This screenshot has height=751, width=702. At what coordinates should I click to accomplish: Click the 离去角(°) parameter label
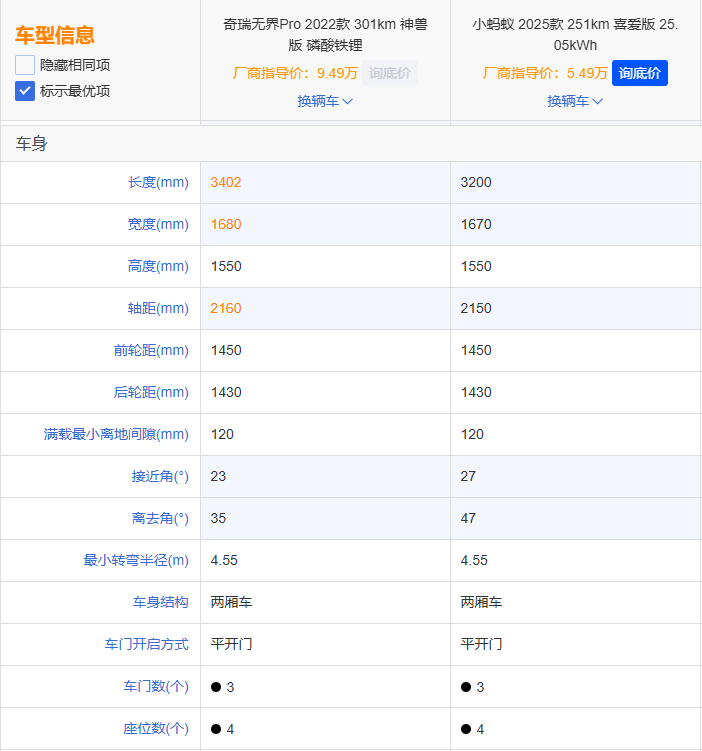point(160,518)
